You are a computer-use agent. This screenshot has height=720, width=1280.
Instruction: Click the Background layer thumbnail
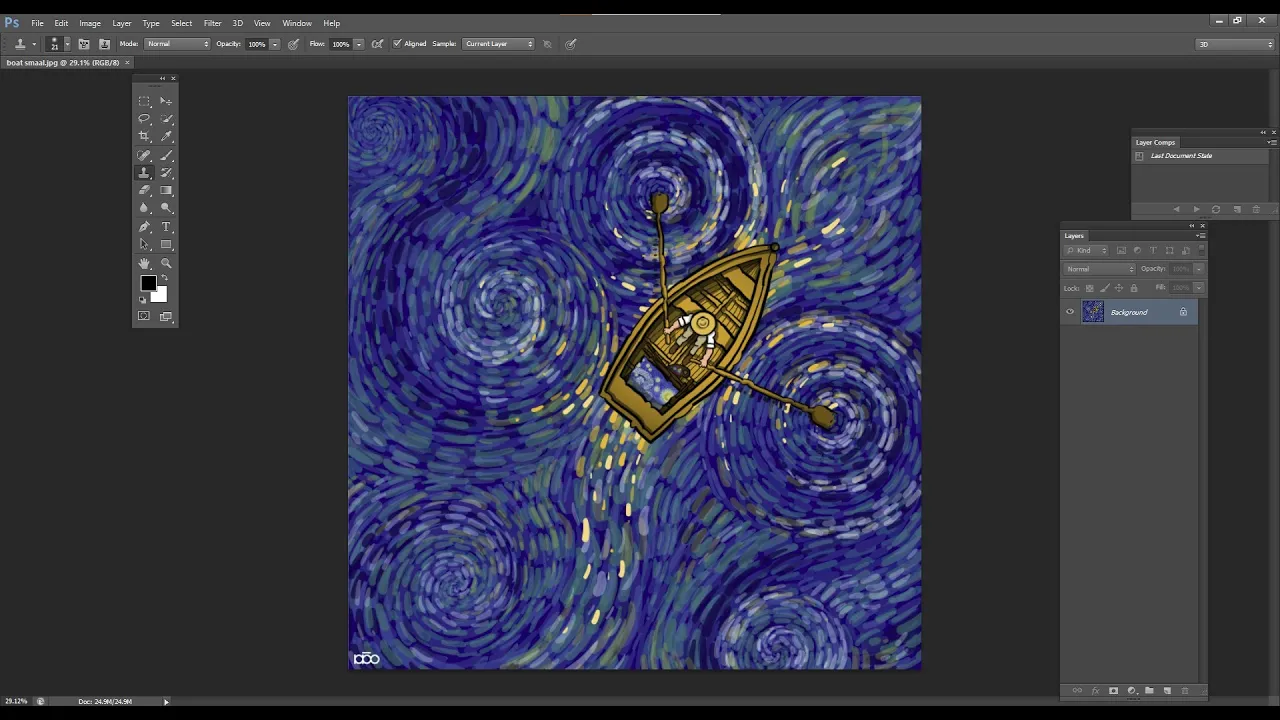1093,312
